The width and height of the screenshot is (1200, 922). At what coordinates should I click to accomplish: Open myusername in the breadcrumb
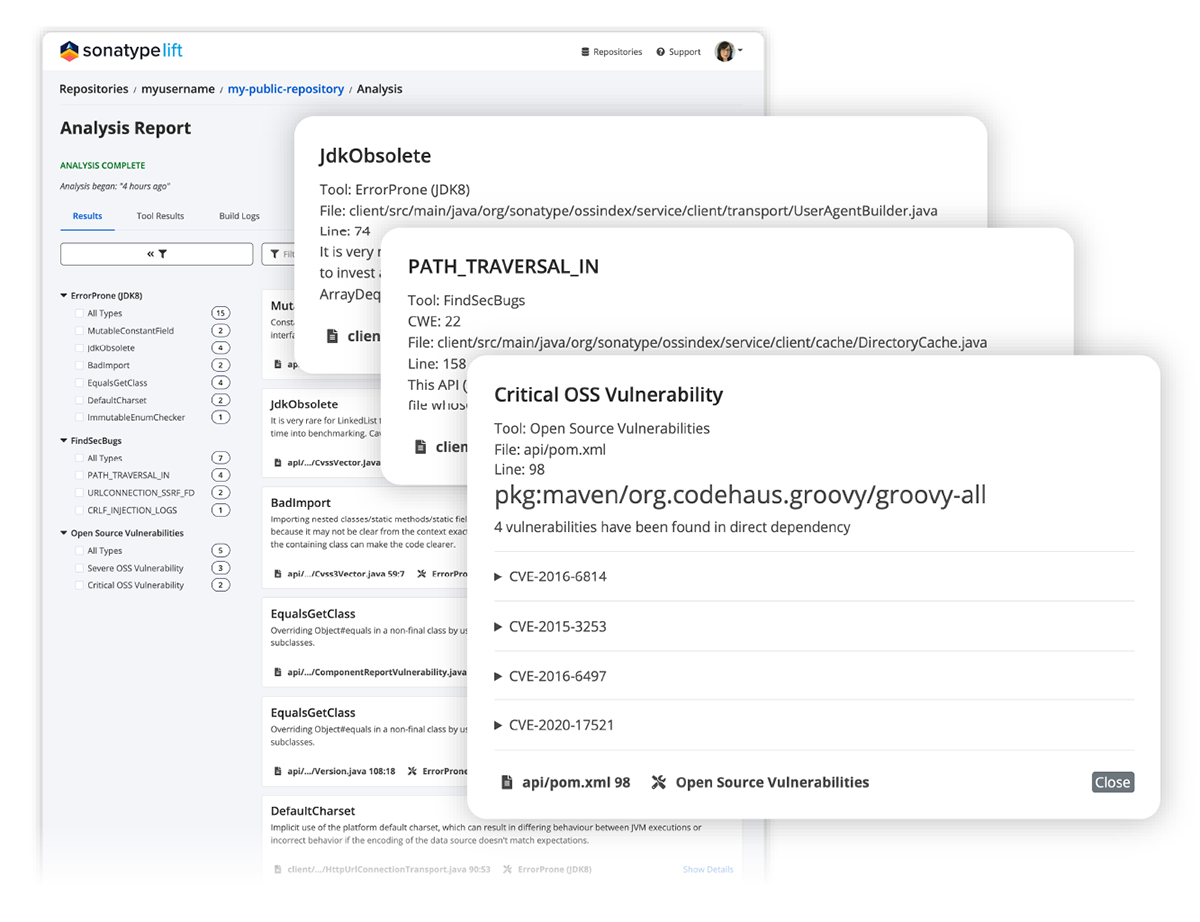(178, 89)
